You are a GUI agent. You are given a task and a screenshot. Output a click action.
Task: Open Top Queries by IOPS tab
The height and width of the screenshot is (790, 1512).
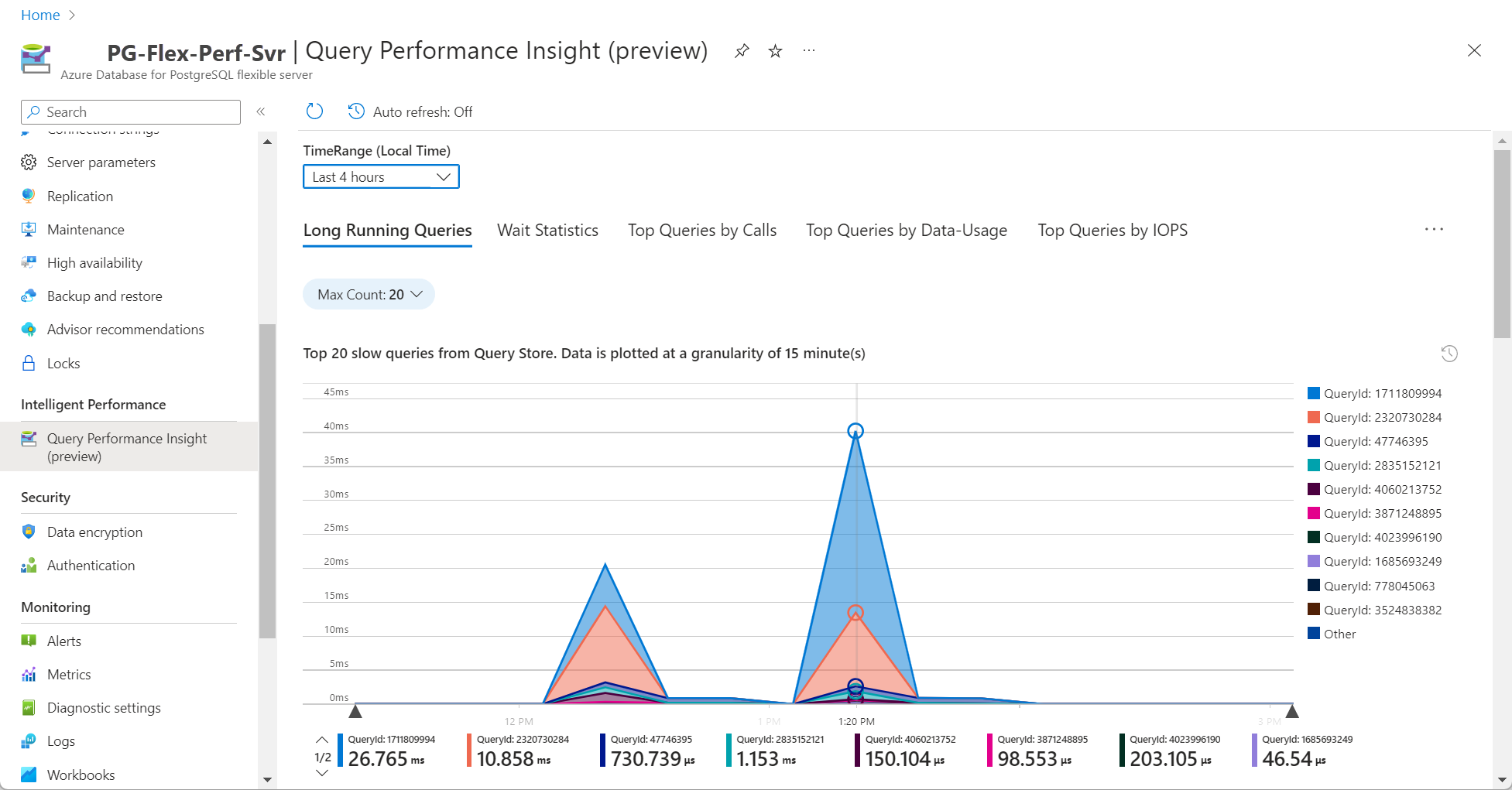(1112, 231)
